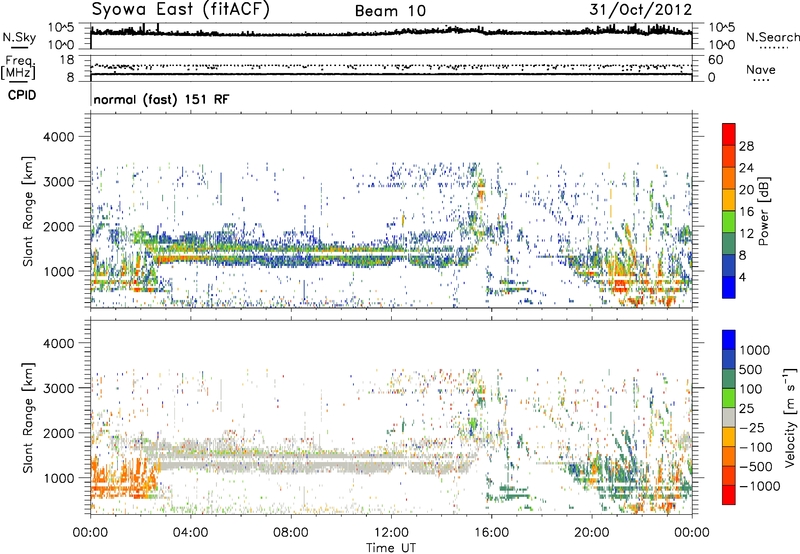This screenshot has height=554, width=800.
Task: Click the '4000' range tick in the power panel
Action: coord(59,137)
